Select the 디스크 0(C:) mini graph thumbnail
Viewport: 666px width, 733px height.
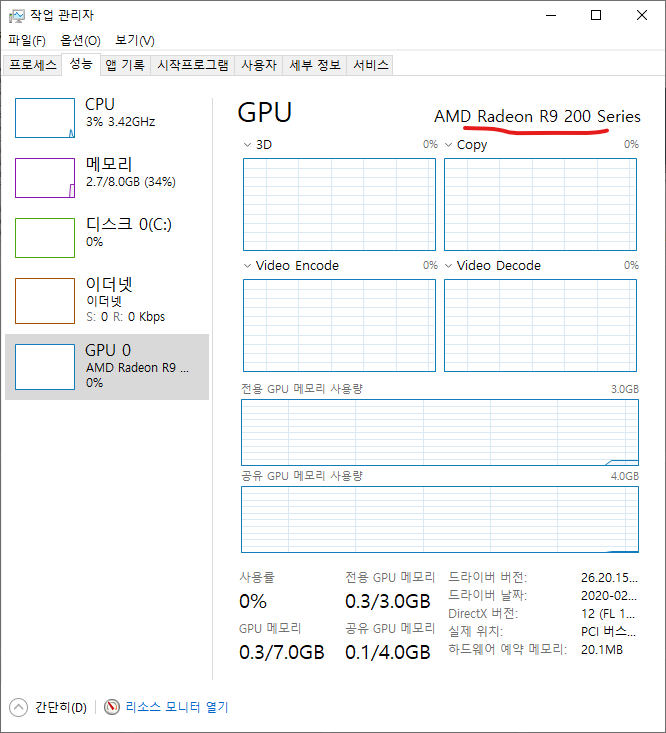[x=45, y=237]
